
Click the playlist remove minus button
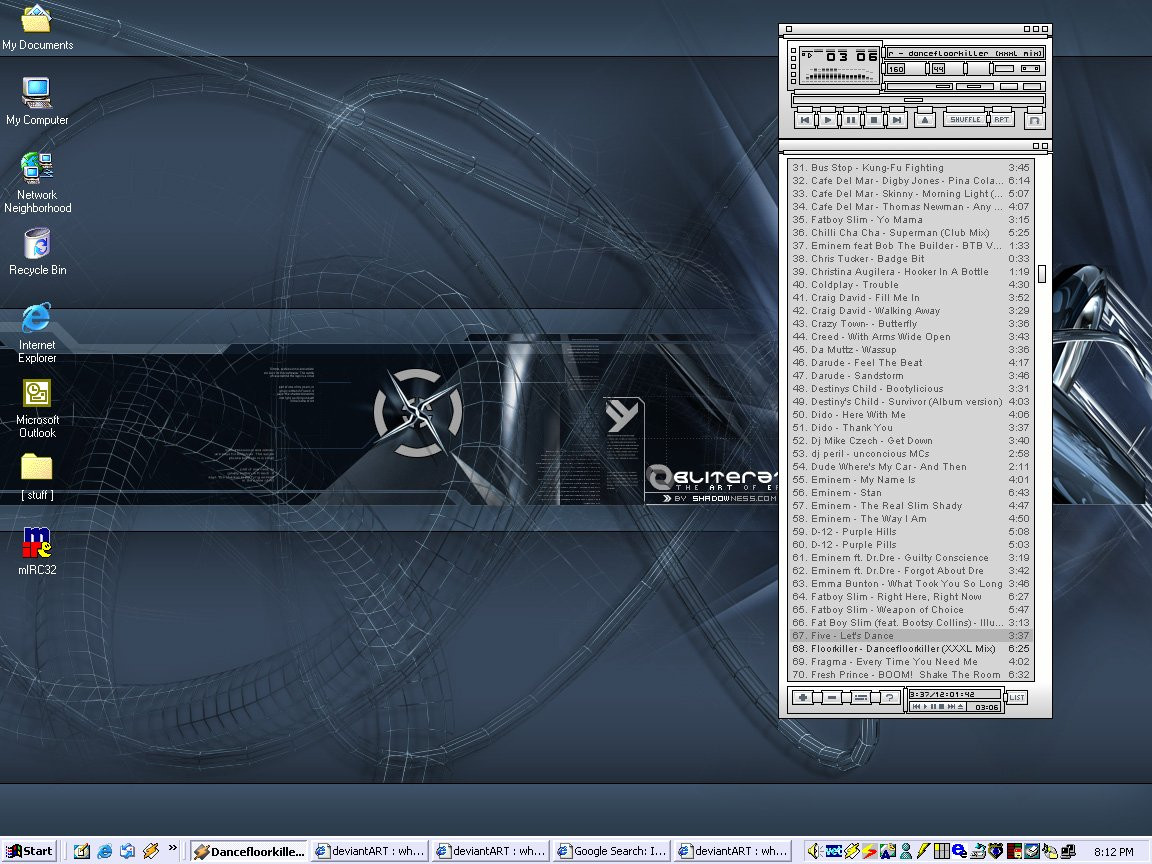point(832,697)
